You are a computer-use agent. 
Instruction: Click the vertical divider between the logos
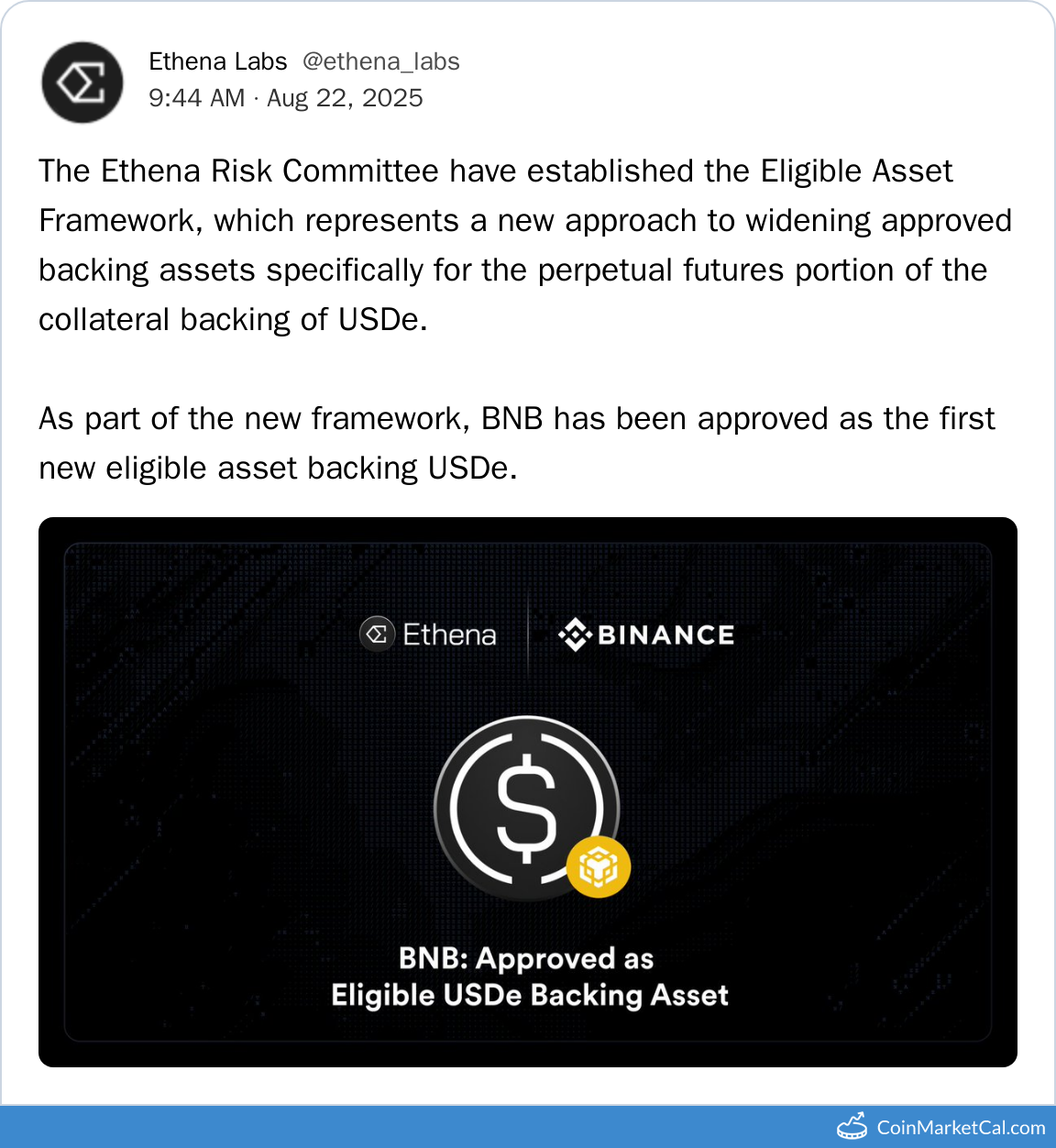528,635
